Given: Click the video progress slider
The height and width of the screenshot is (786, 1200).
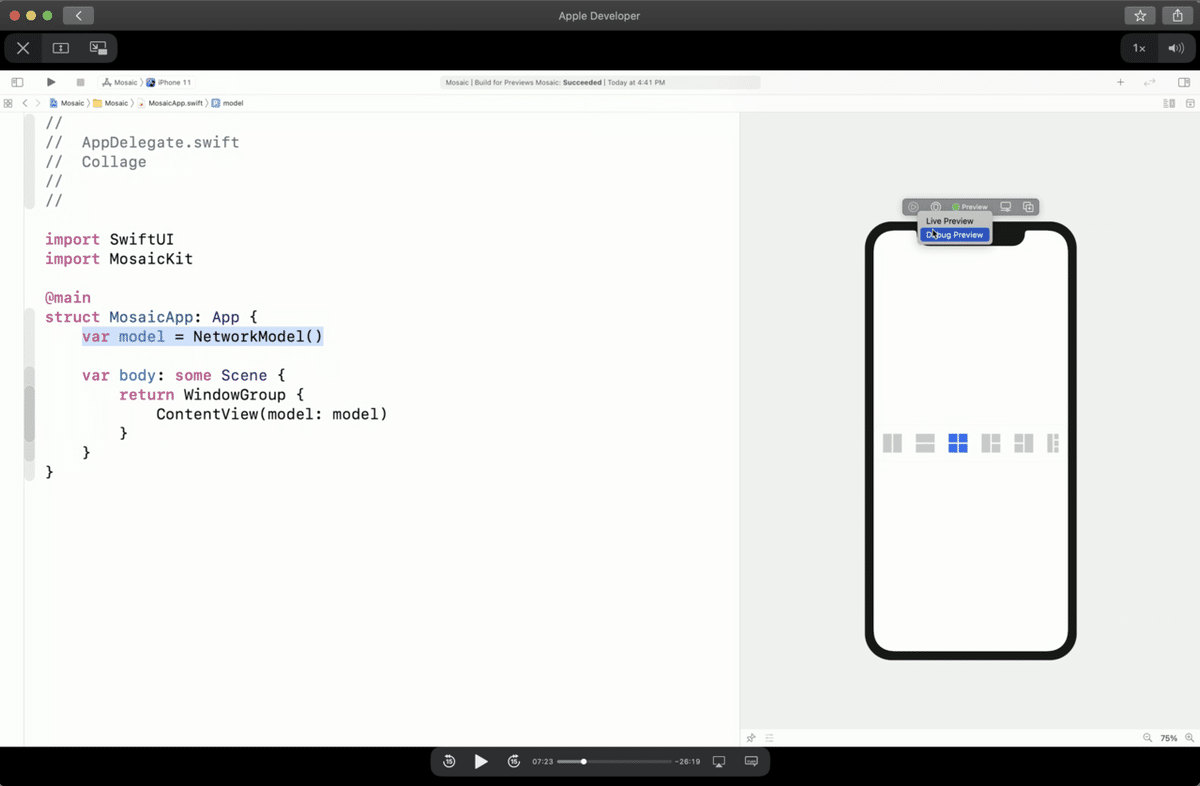Looking at the screenshot, I should [614, 762].
